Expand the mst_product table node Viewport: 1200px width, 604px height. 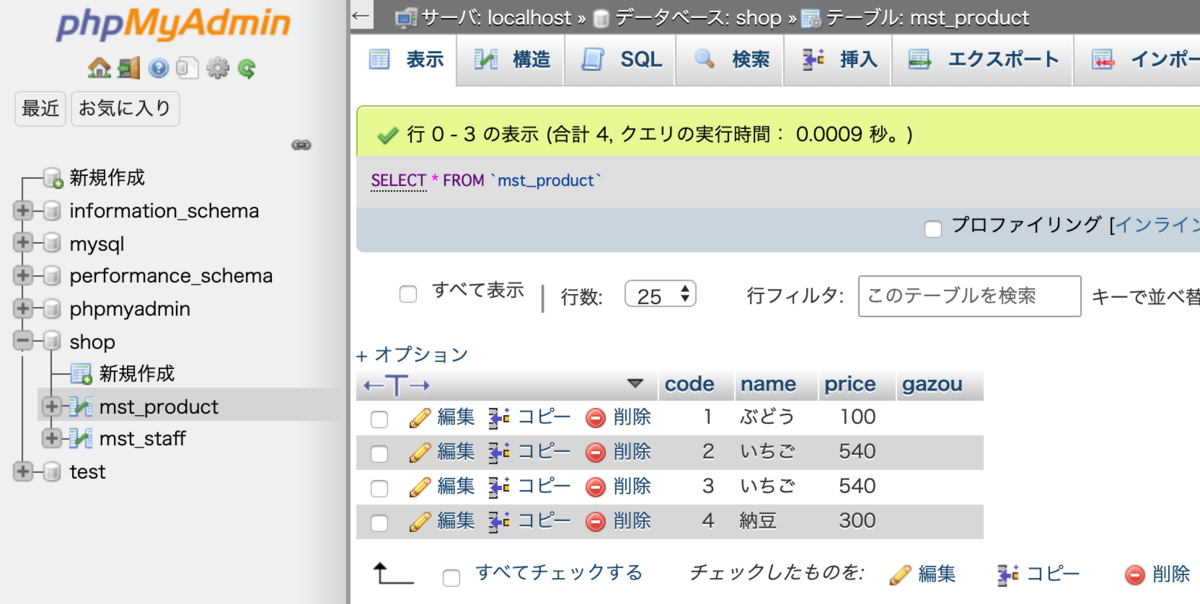click(x=52, y=407)
